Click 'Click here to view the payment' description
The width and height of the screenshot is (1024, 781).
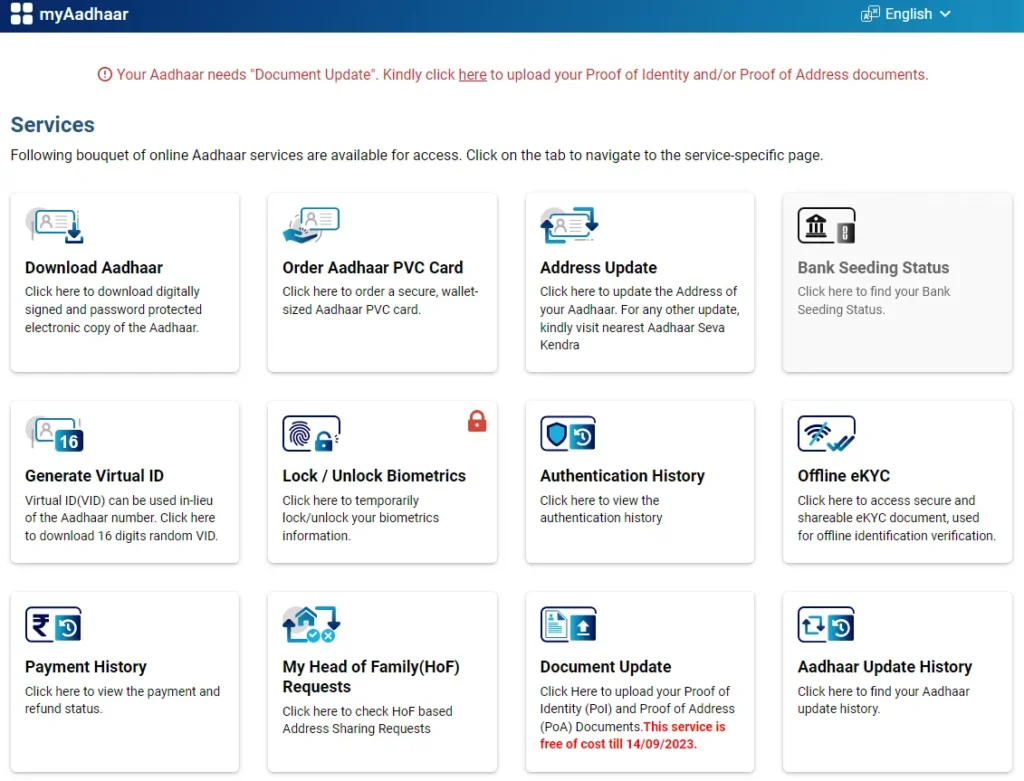point(122,699)
